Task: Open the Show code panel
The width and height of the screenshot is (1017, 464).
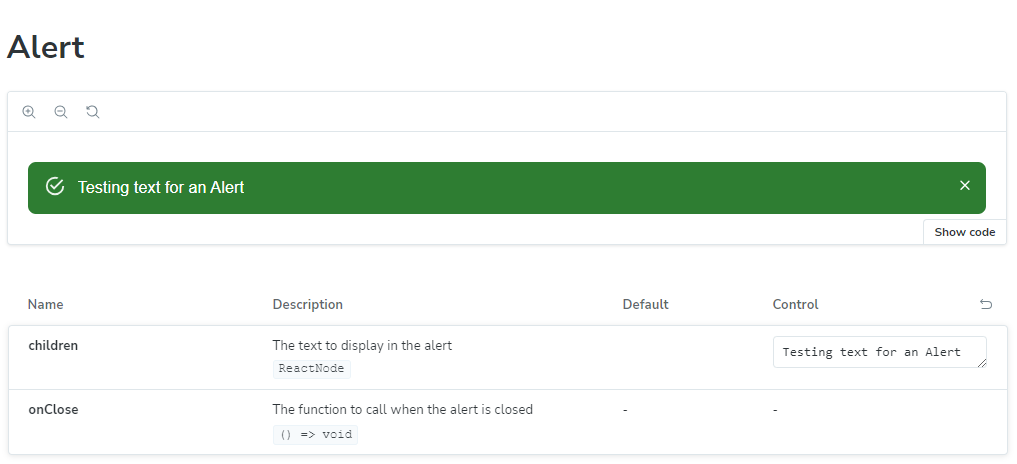Action: point(964,232)
